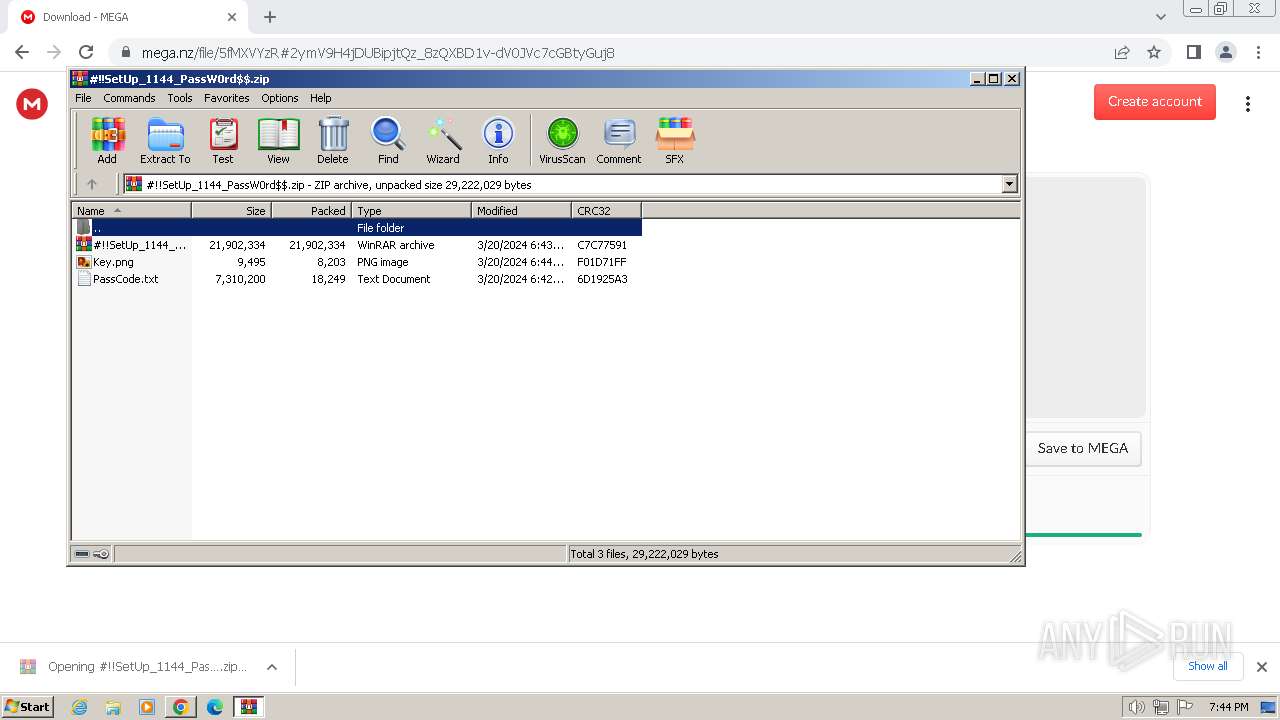
Task: Select the Key.png file
Action: click(357, 262)
